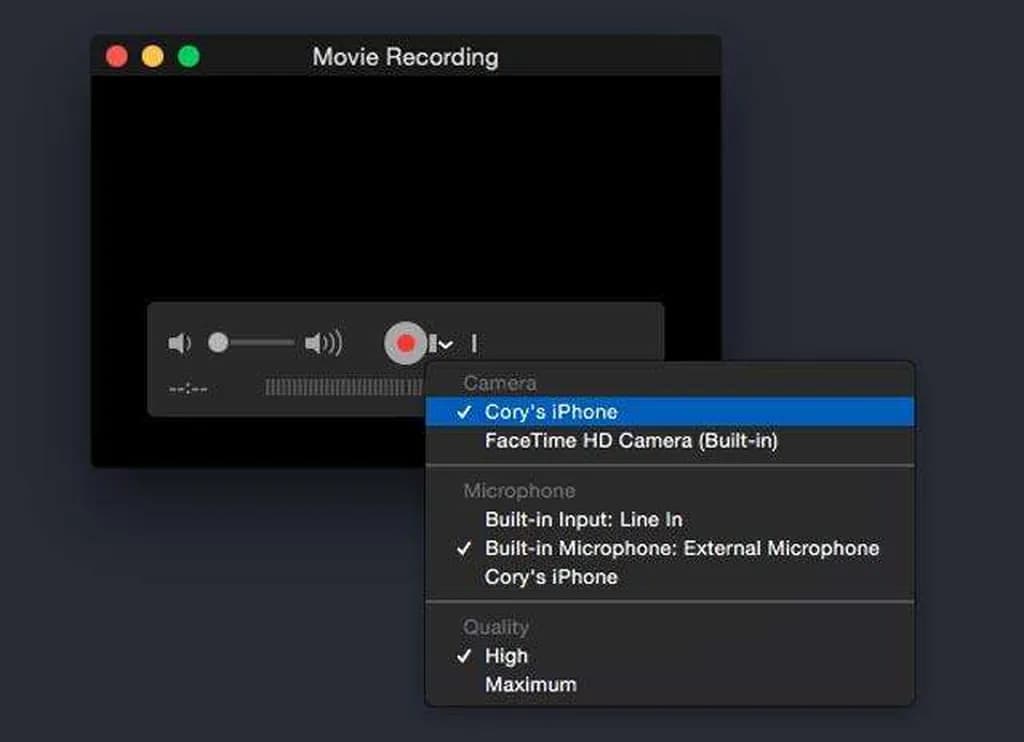Select Cory's iPhone under Camera

point(551,412)
